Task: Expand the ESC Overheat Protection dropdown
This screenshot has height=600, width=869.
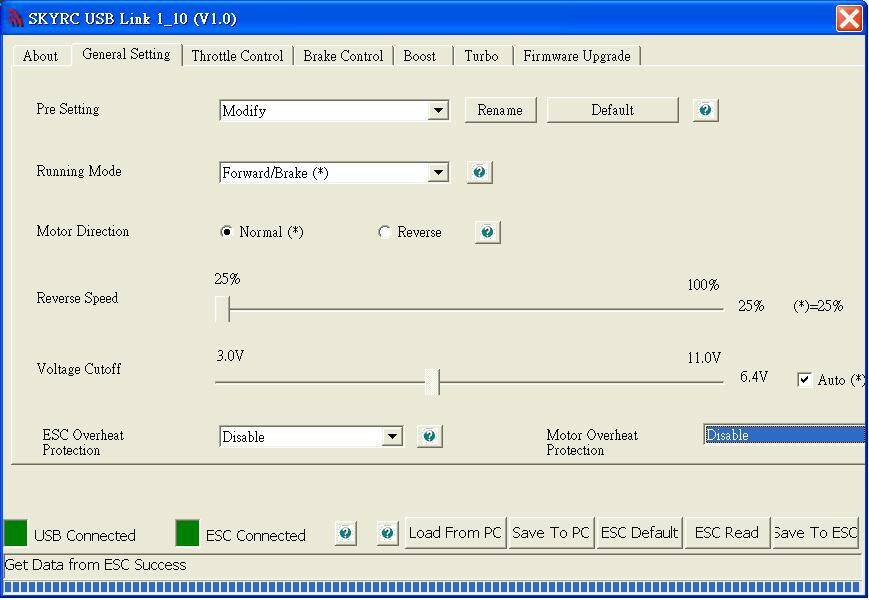Action: 392,436
